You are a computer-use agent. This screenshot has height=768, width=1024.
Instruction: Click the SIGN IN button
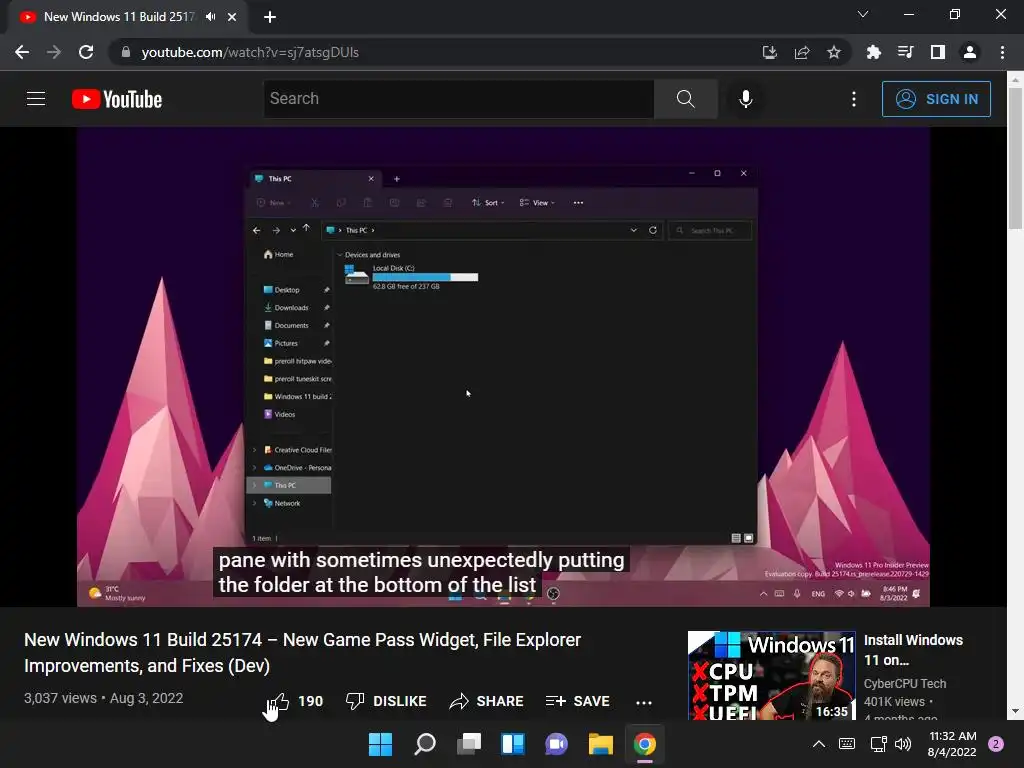pos(936,99)
